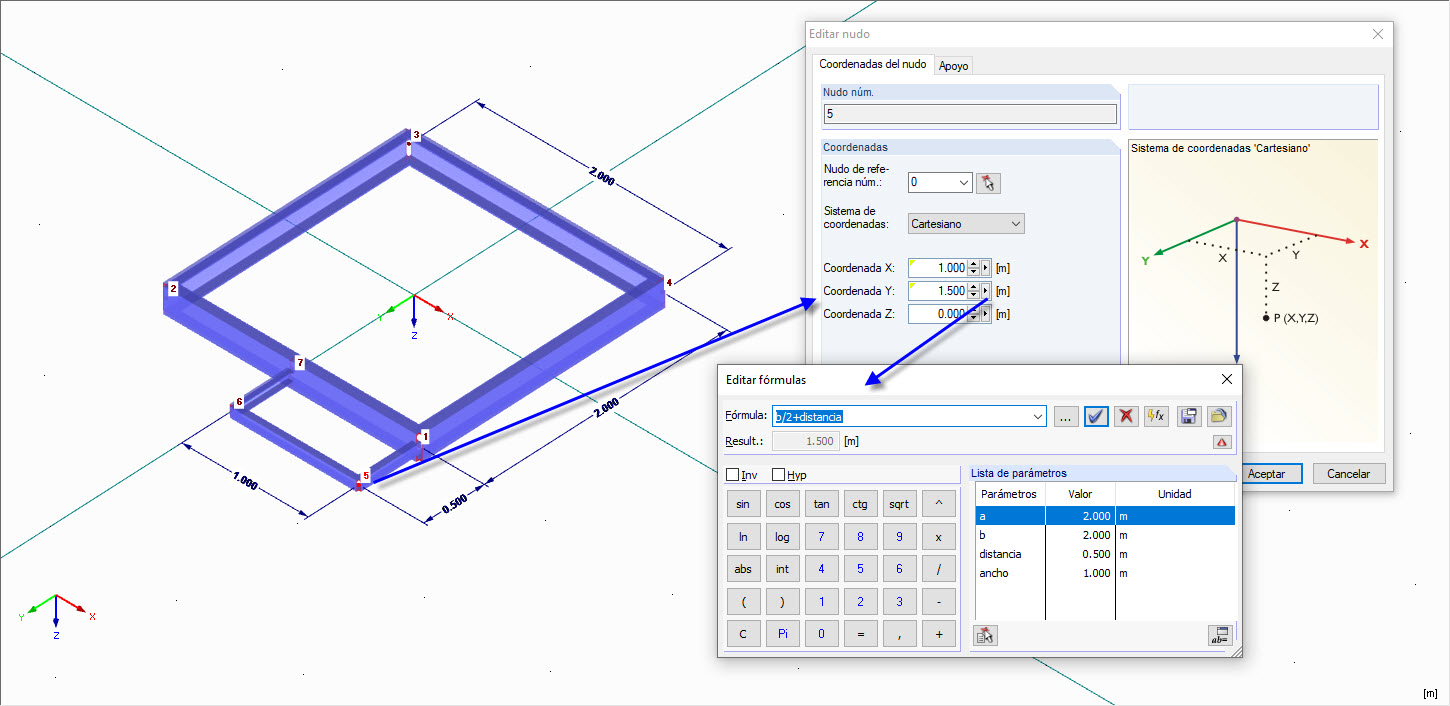The height and width of the screenshot is (706, 1450).
Task: Click the parameter pick icon below the list
Action: click(985, 635)
